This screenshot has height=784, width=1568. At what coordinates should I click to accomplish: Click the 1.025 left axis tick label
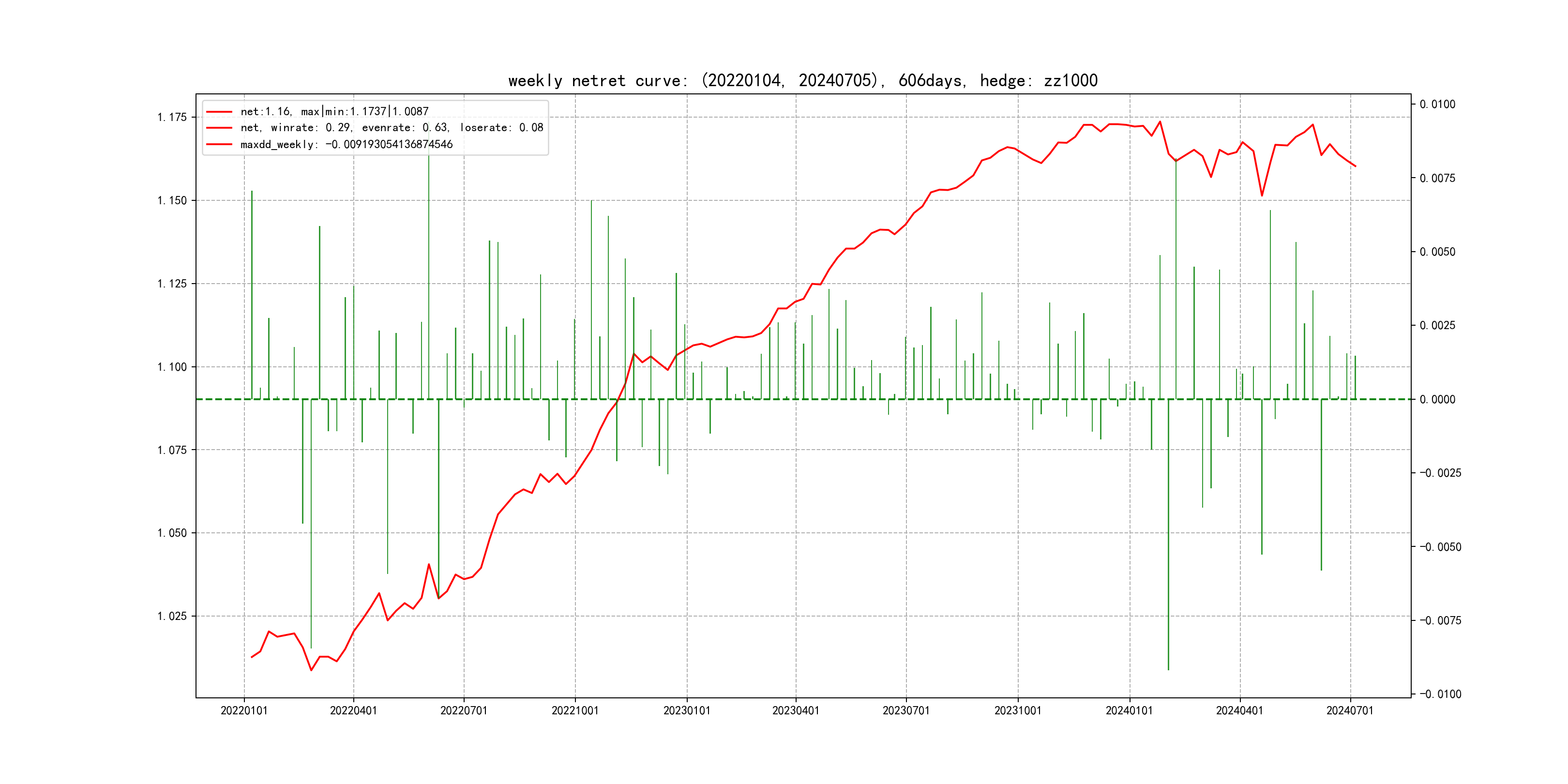tap(172, 617)
